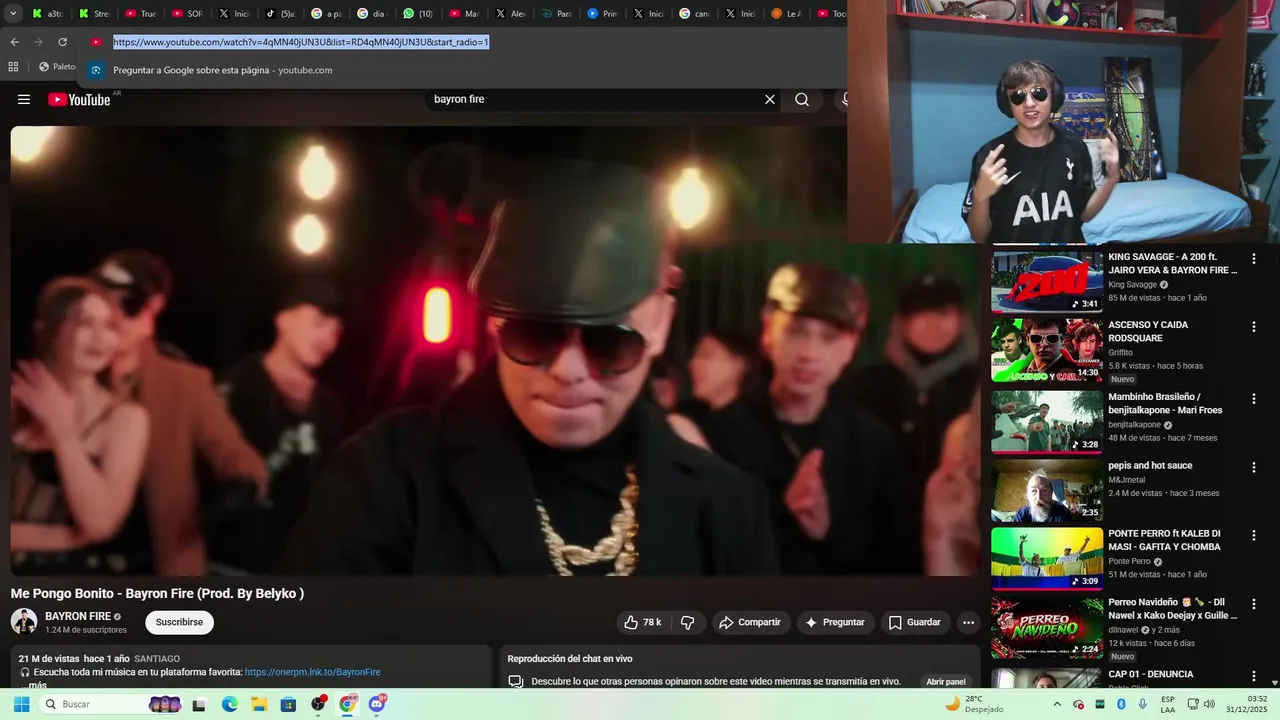Switch to the 'True' YouTube tab
The width and height of the screenshot is (1280, 720).
click(x=141, y=14)
